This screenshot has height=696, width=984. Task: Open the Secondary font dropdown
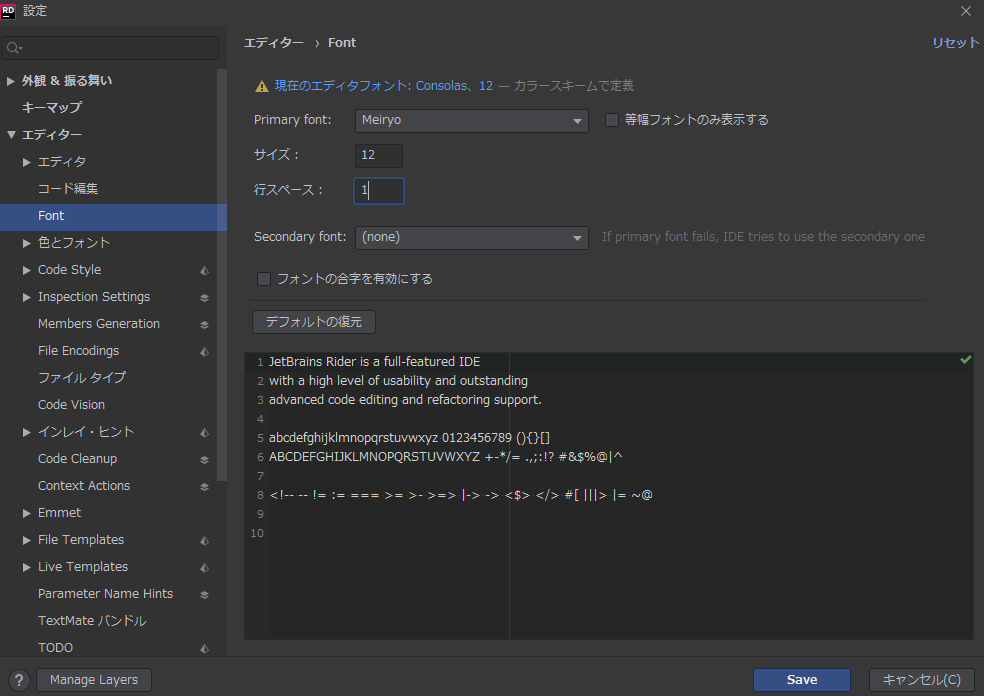[x=471, y=237]
